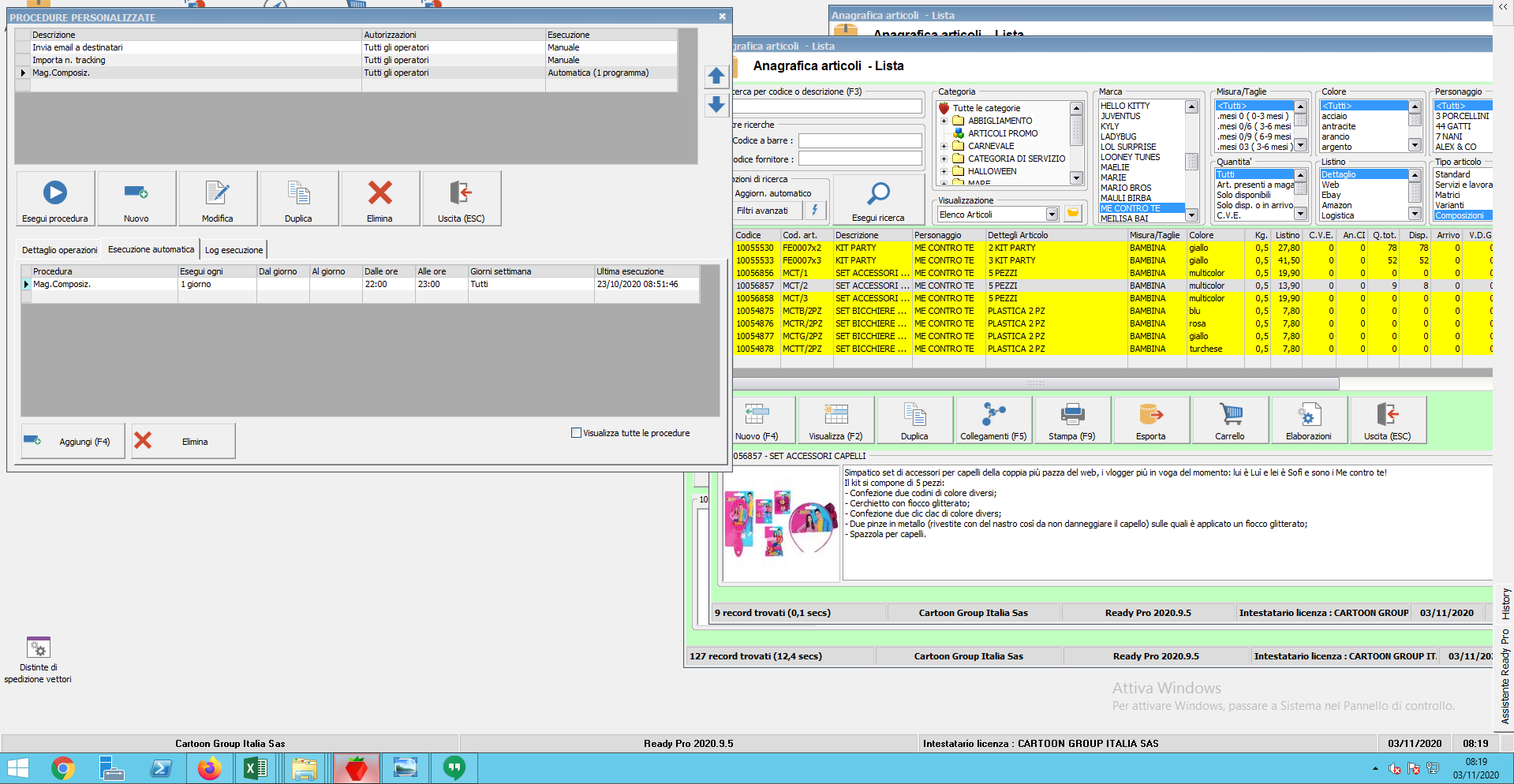The width and height of the screenshot is (1514, 784).
Task: Duplicate procedure in Procedure Personalizzate window
Action: click(299, 199)
